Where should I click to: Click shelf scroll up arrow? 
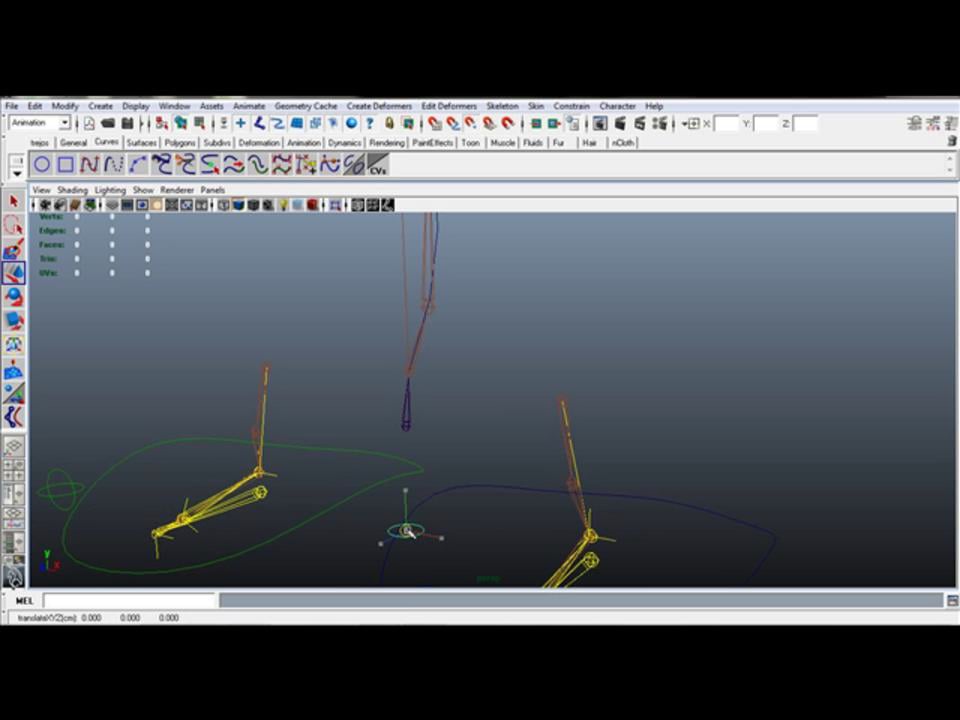(950, 159)
